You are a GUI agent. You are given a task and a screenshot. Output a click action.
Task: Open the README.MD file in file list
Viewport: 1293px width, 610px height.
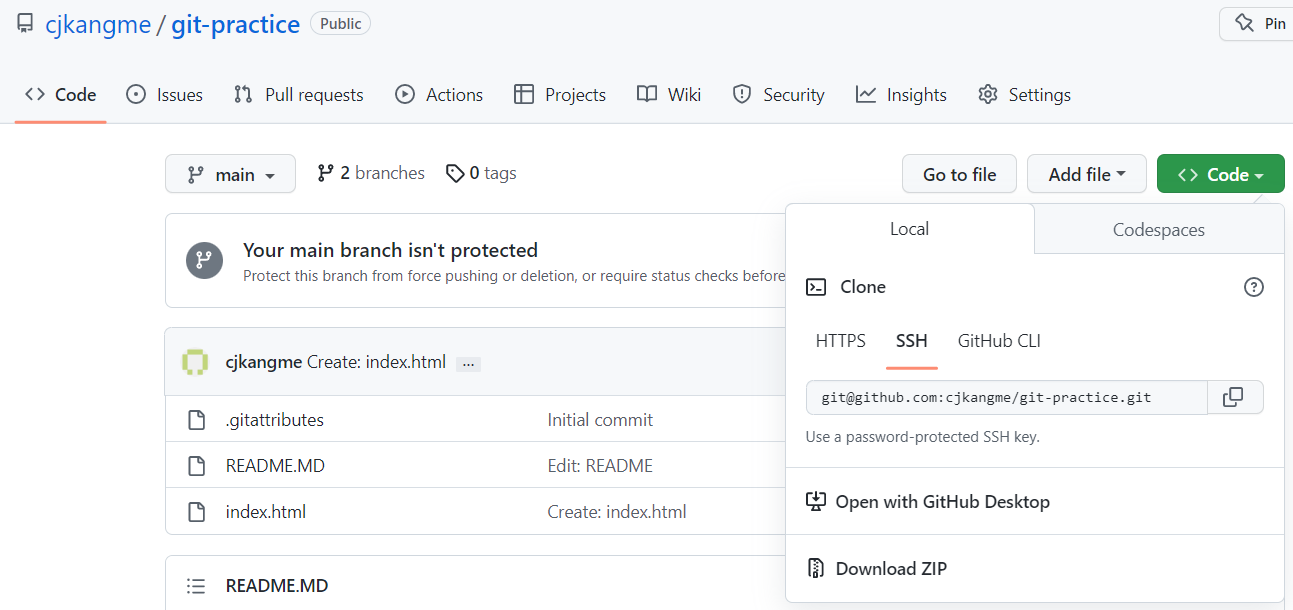coord(275,466)
